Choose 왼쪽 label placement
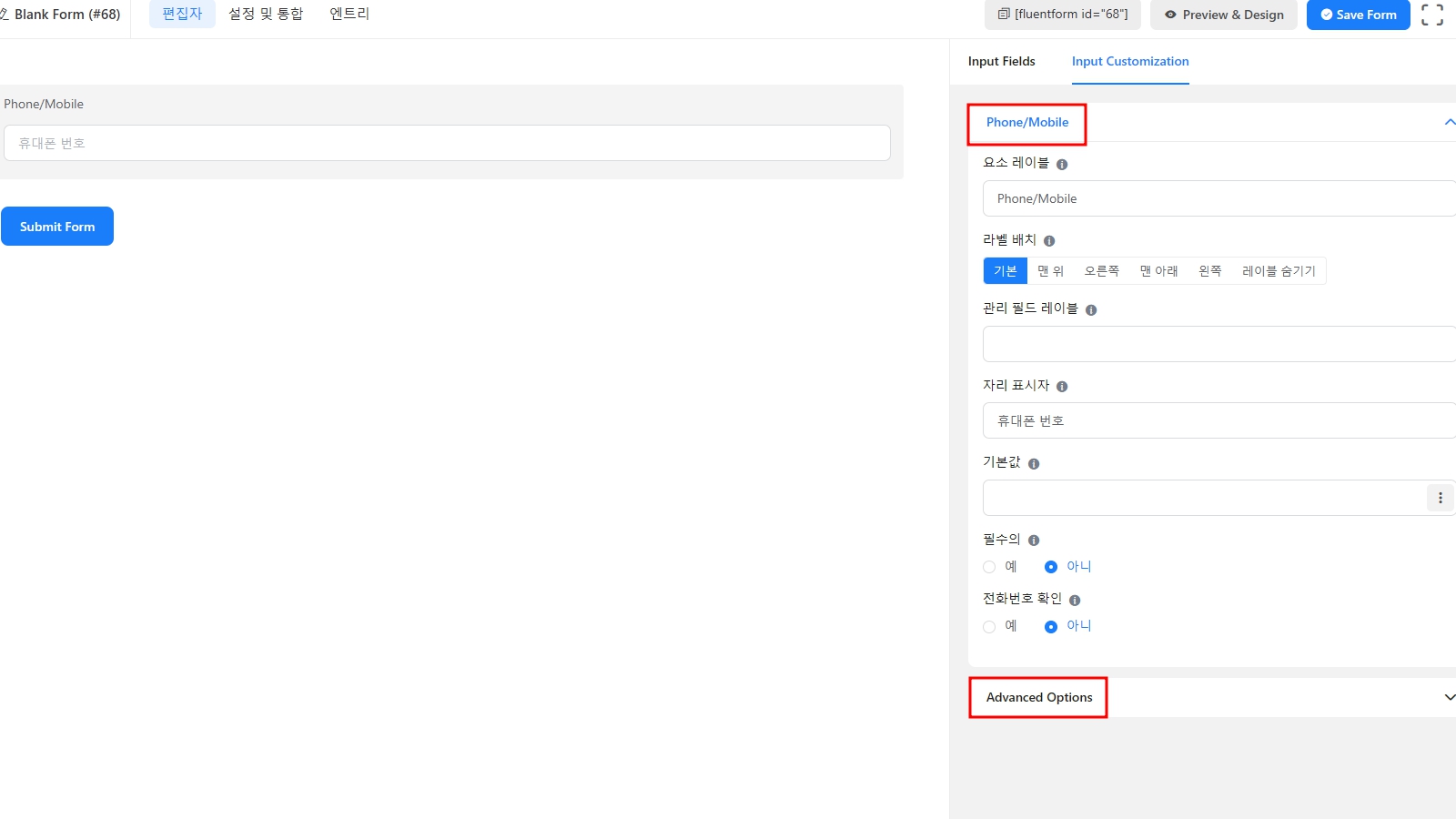Screen dimensions: 1456x819 (x=1209, y=271)
